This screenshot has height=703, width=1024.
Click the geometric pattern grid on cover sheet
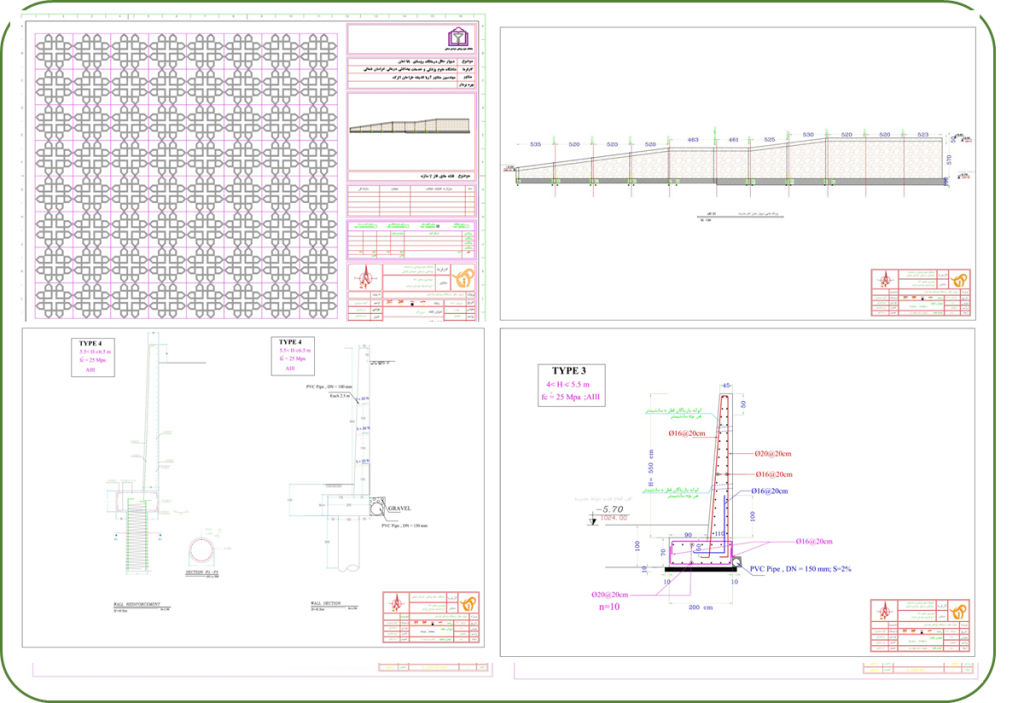185,175
